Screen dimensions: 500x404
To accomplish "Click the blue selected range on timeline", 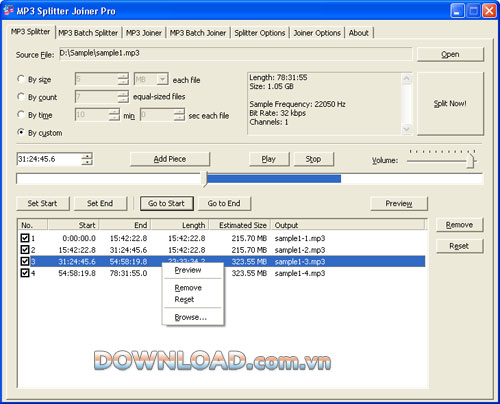I will tap(274, 179).
